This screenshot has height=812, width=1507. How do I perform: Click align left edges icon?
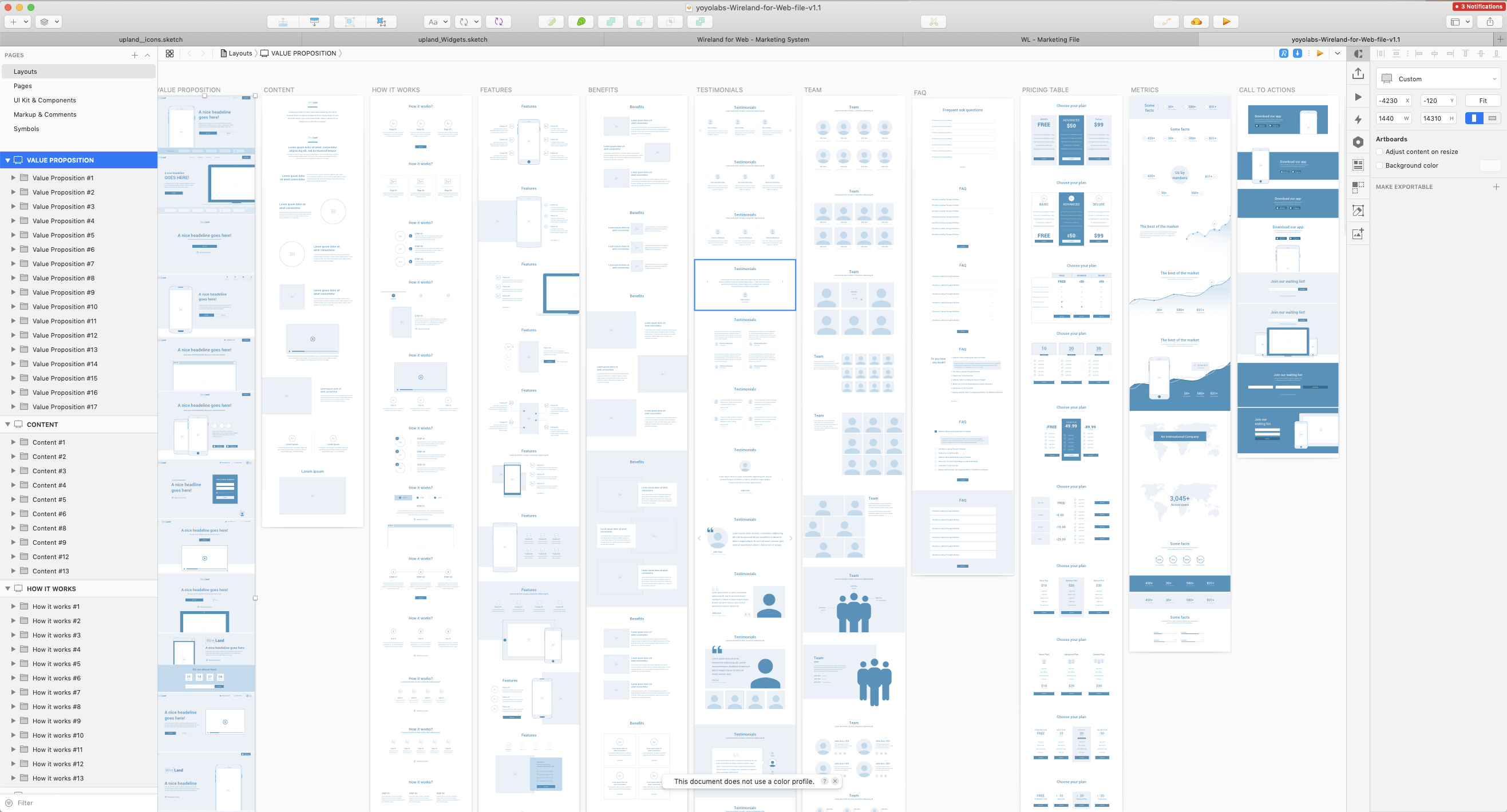(1419, 53)
